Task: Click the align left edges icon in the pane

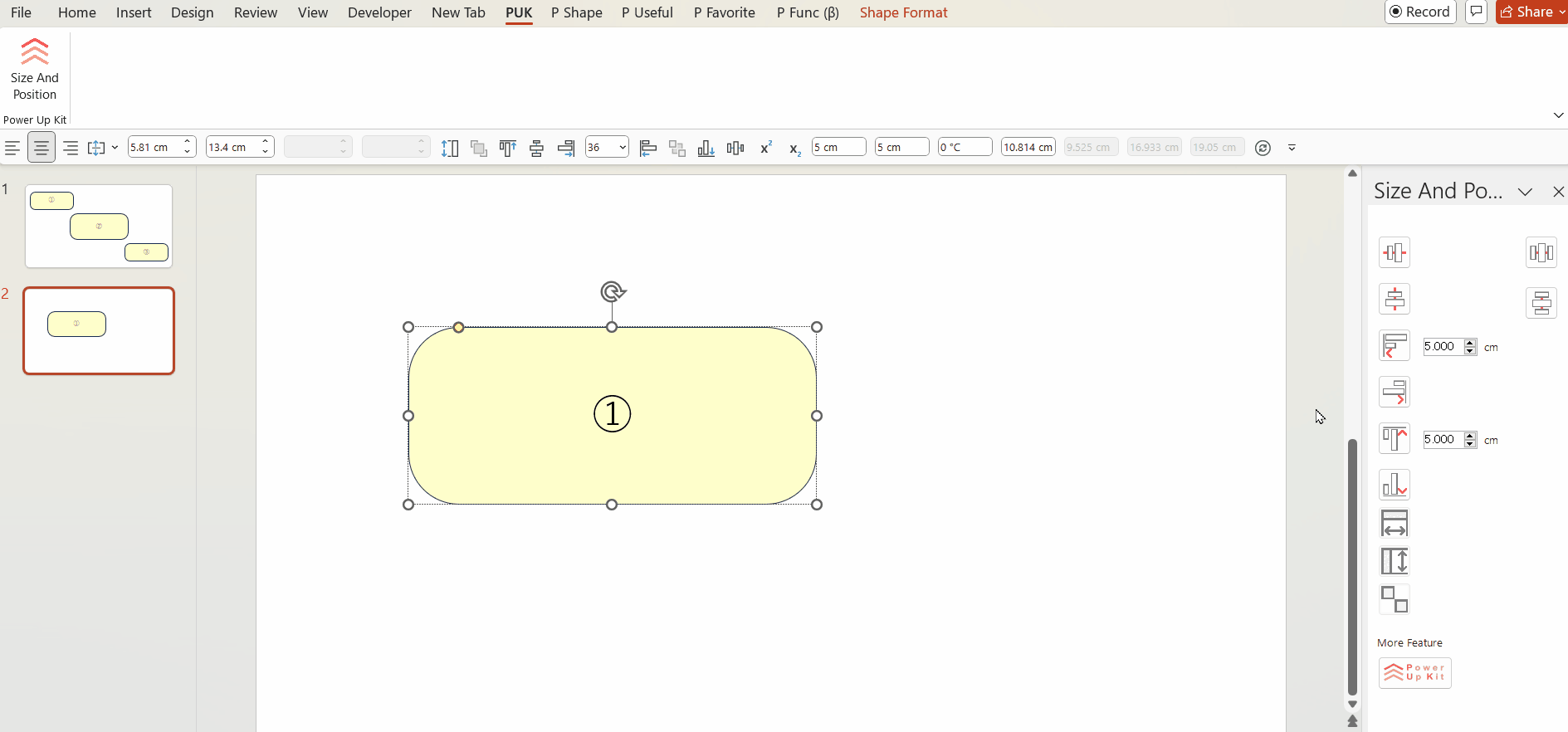Action: 1394,345
